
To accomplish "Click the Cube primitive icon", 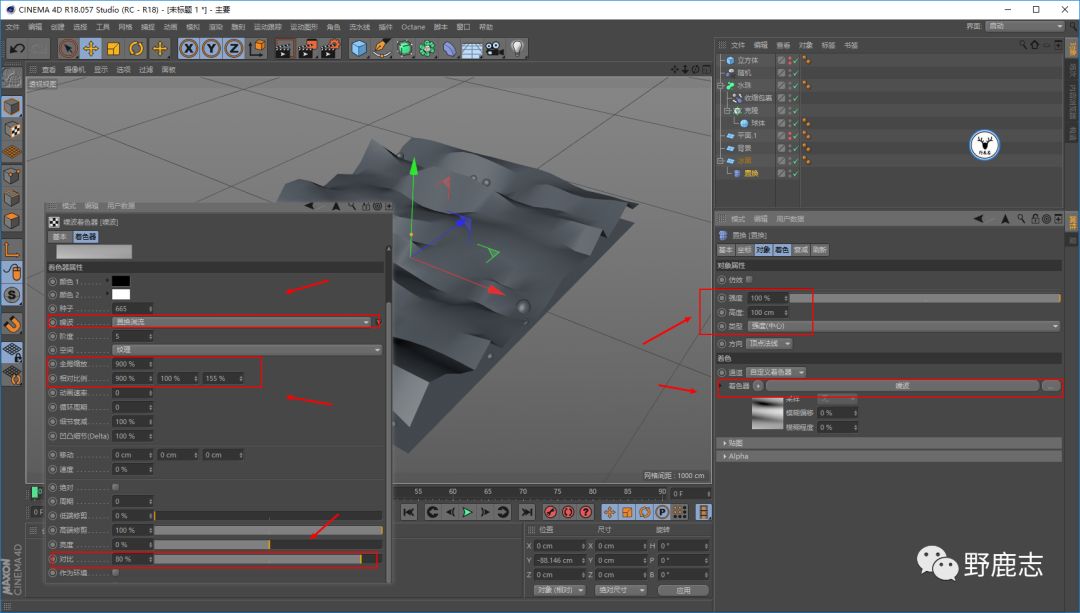I will pos(359,48).
